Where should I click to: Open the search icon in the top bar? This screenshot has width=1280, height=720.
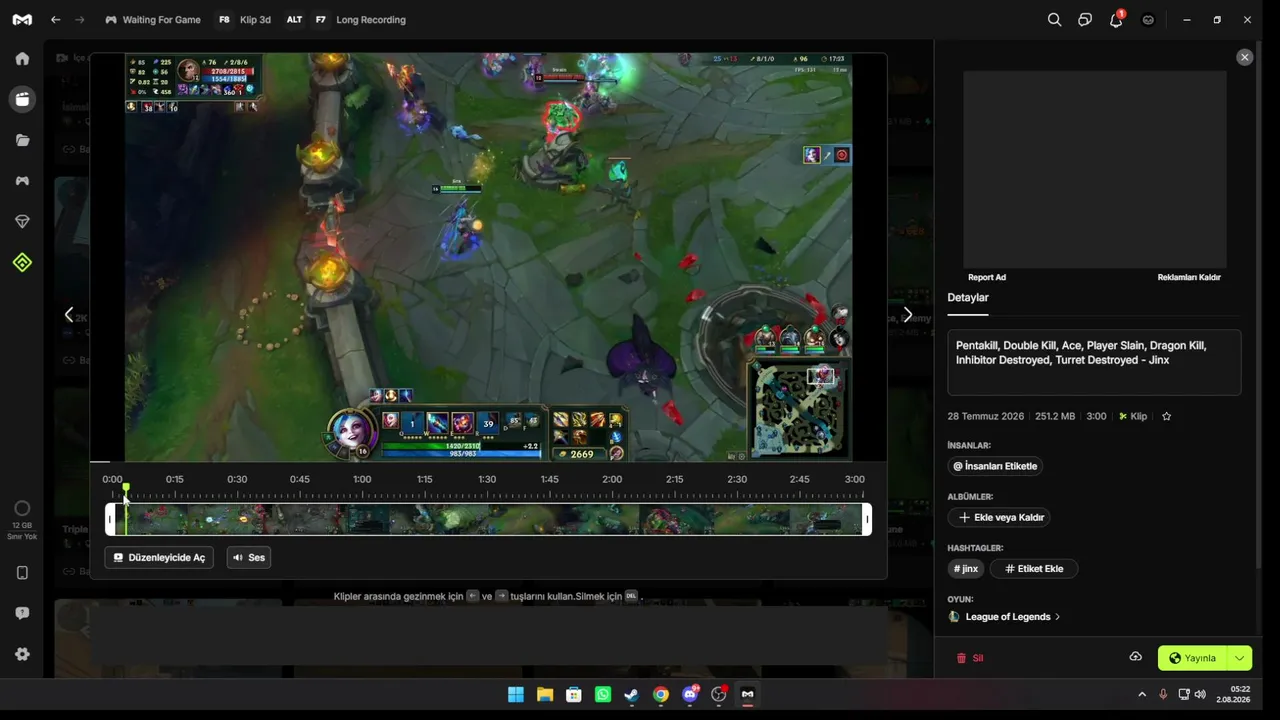coord(1054,20)
